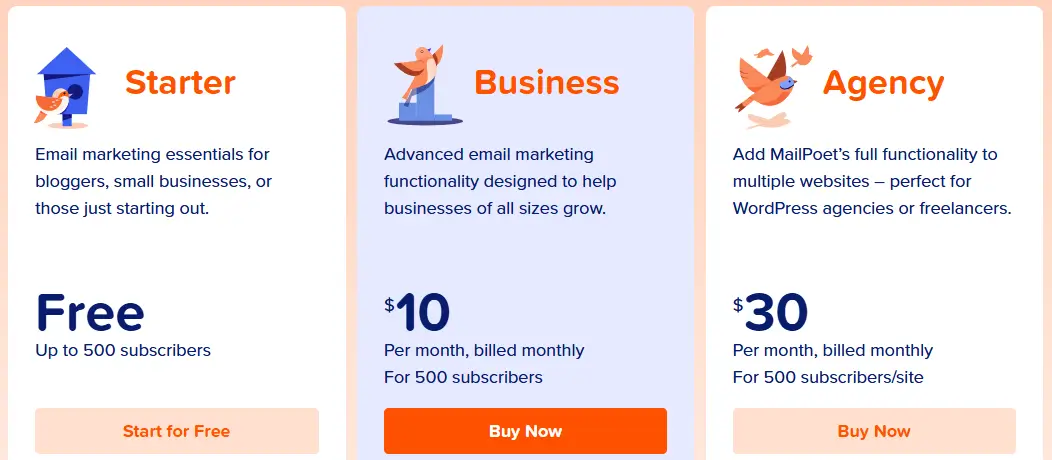Click Buy Now in the Business plan

point(525,431)
